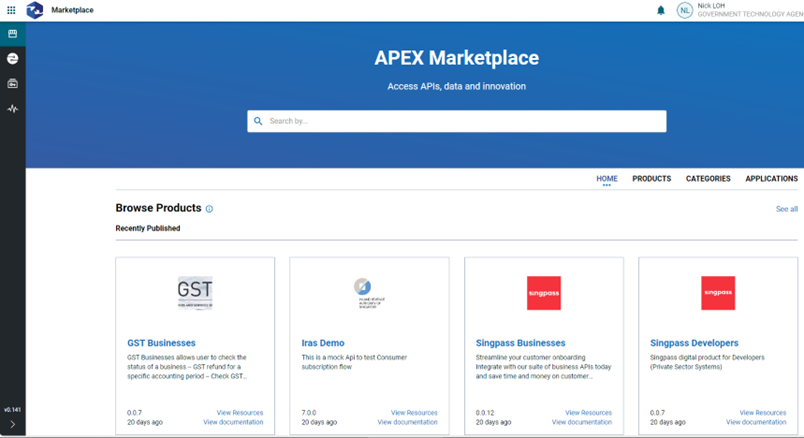Click the Iras Demo logo thumbnail
Image resolution: width=804 pixels, height=438 pixels.
[x=369, y=293]
